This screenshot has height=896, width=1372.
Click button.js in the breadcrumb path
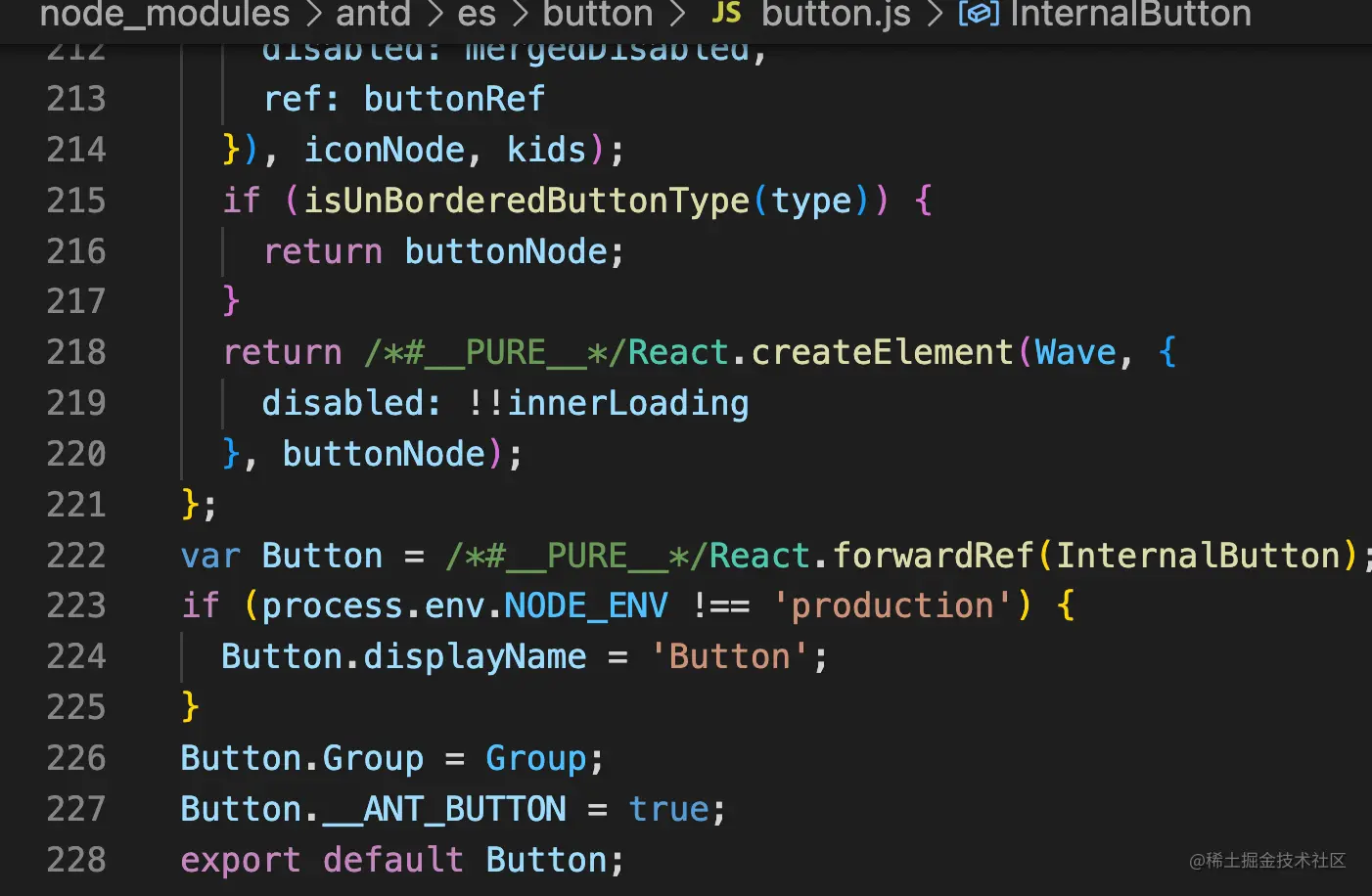[x=836, y=15]
